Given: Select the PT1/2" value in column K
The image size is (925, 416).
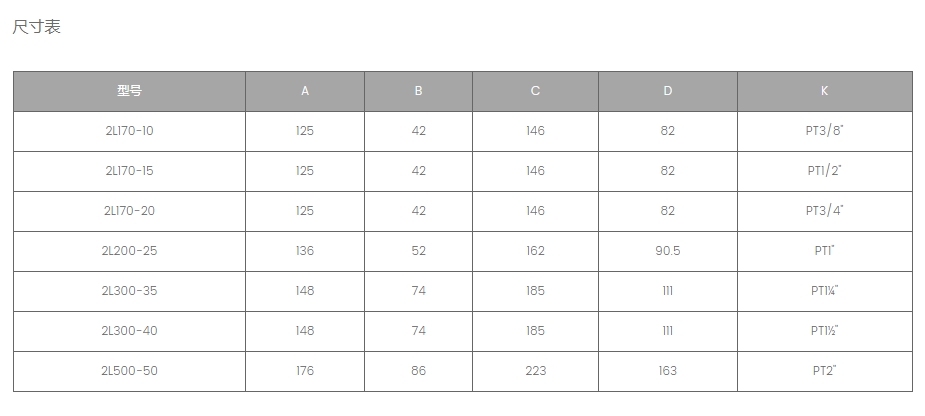Looking at the screenshot, I should 825,171.
